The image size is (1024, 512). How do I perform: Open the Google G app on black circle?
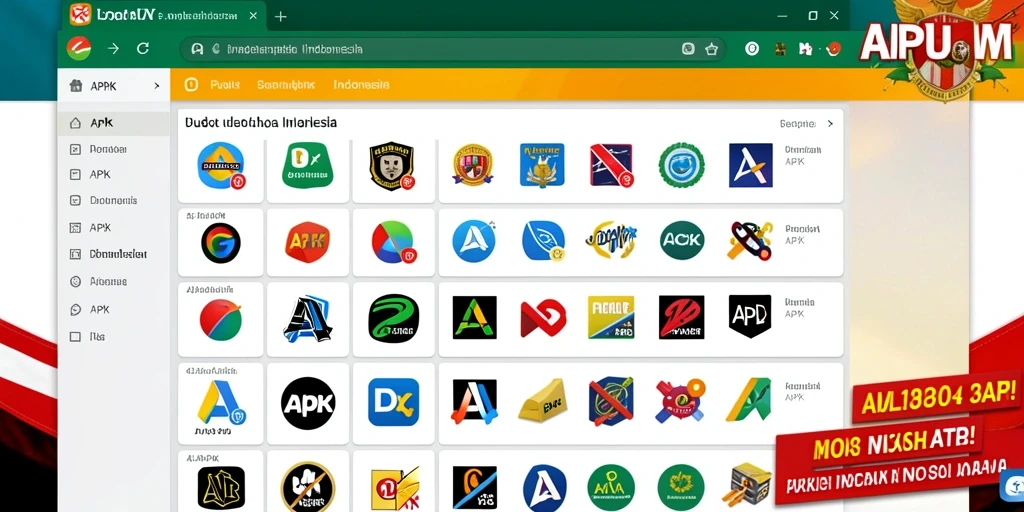(221, 243)
